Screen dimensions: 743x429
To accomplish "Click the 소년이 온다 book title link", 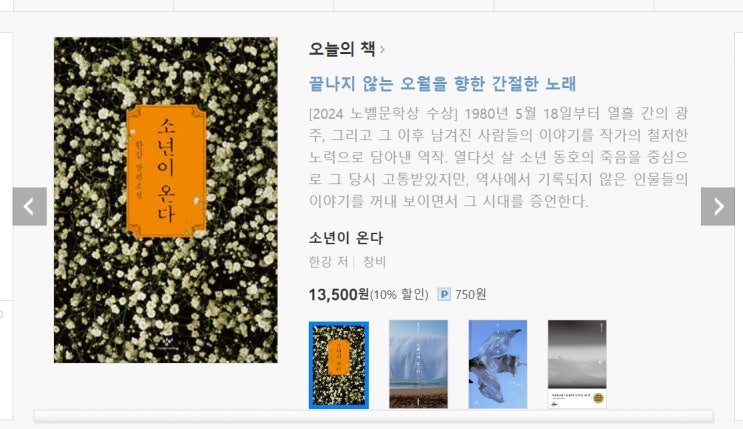I will [x=346, y=237].
